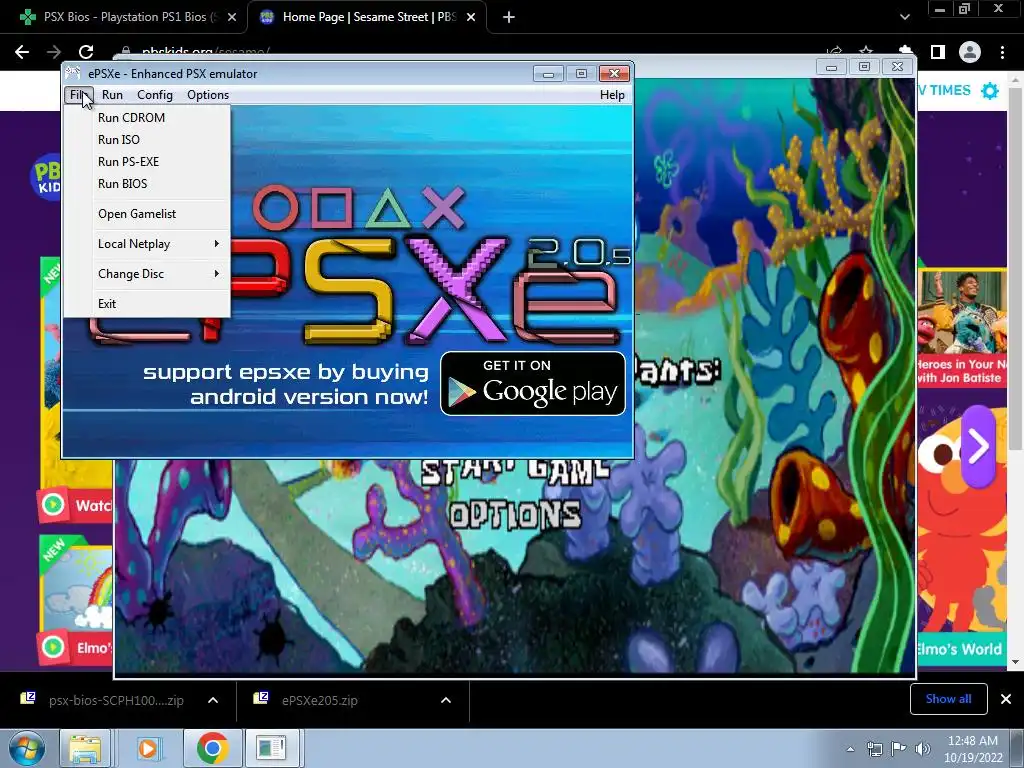Close the Sesame Street browser tab
This screenshot has height=768, width=1024.
tap(471, 17)
